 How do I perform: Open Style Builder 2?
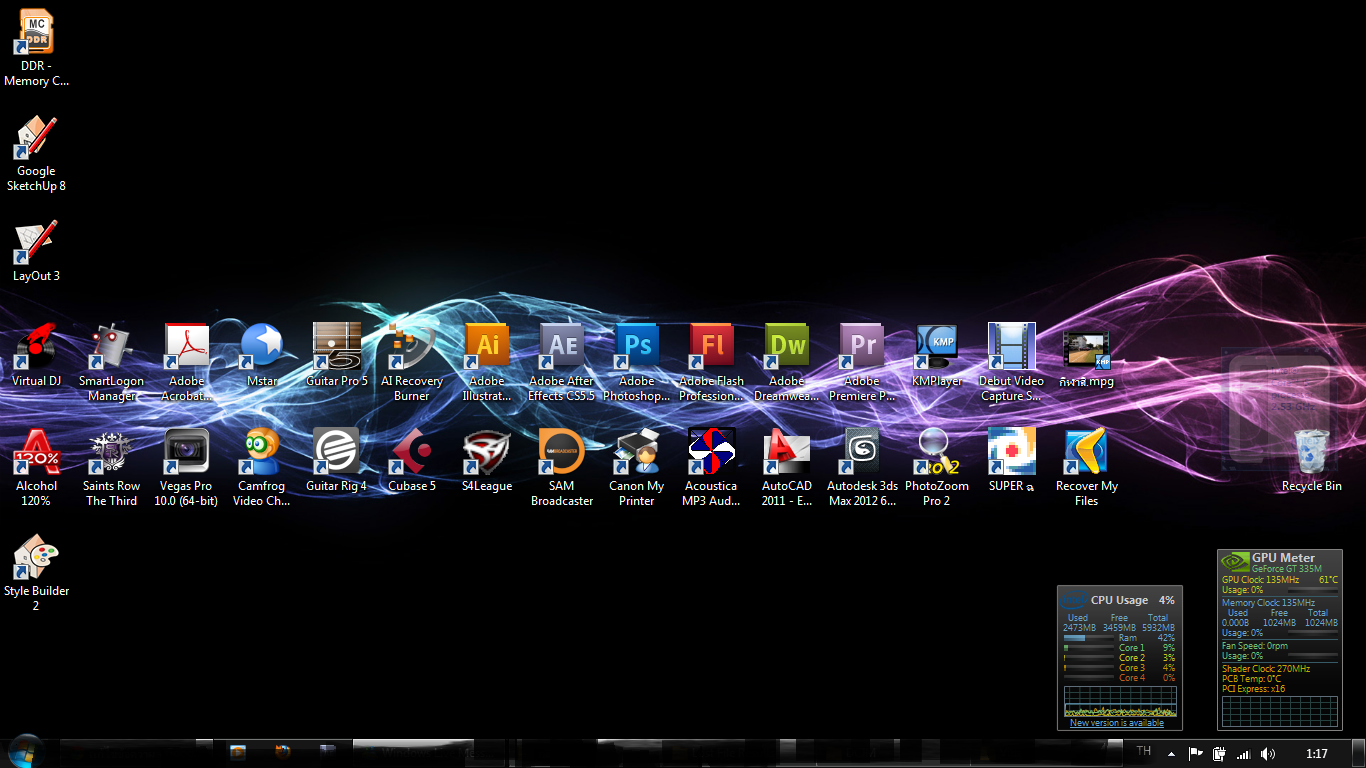pyautogui.click(x=36, y=572)
